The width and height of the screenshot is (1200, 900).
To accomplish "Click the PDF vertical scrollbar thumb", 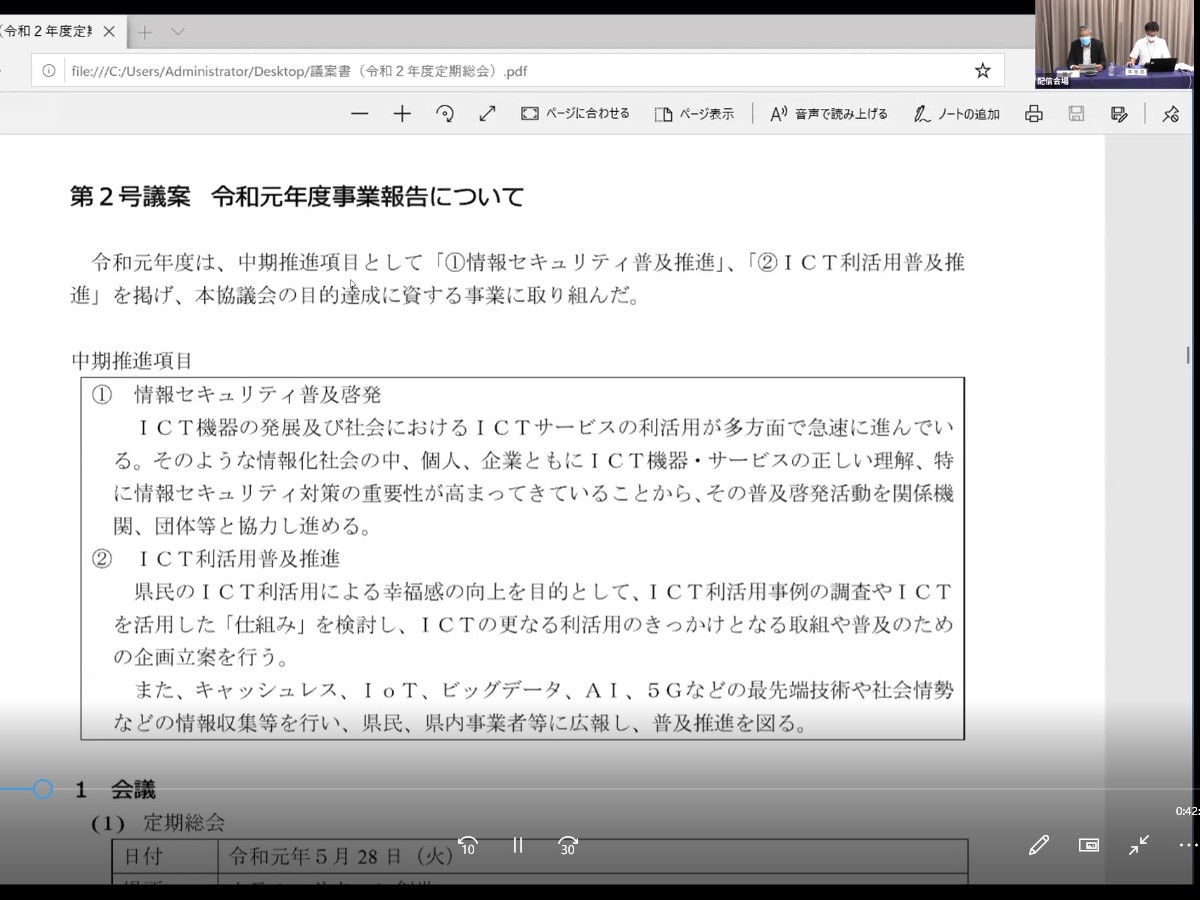I will (1188, 356).
